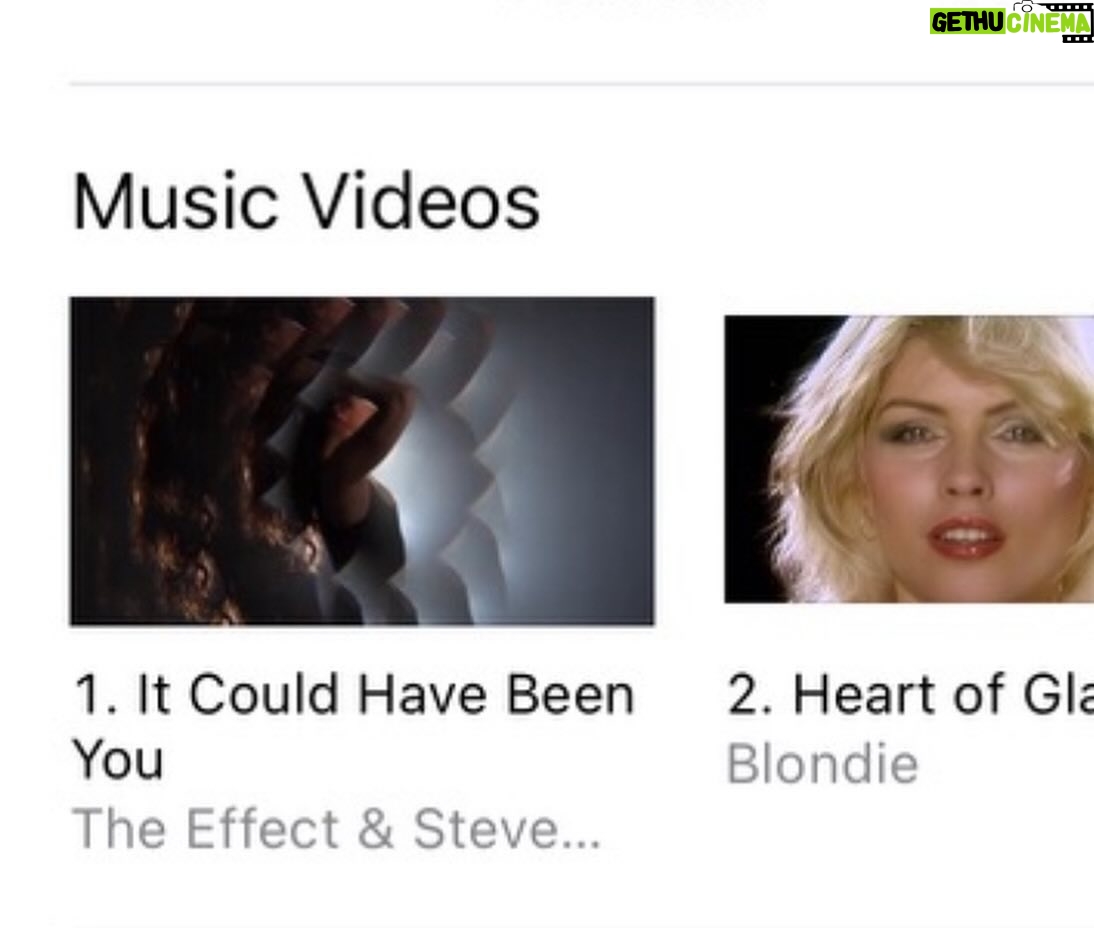Click the rank number '2.' of the second video

pyautogui.click(x=750, y=694)
